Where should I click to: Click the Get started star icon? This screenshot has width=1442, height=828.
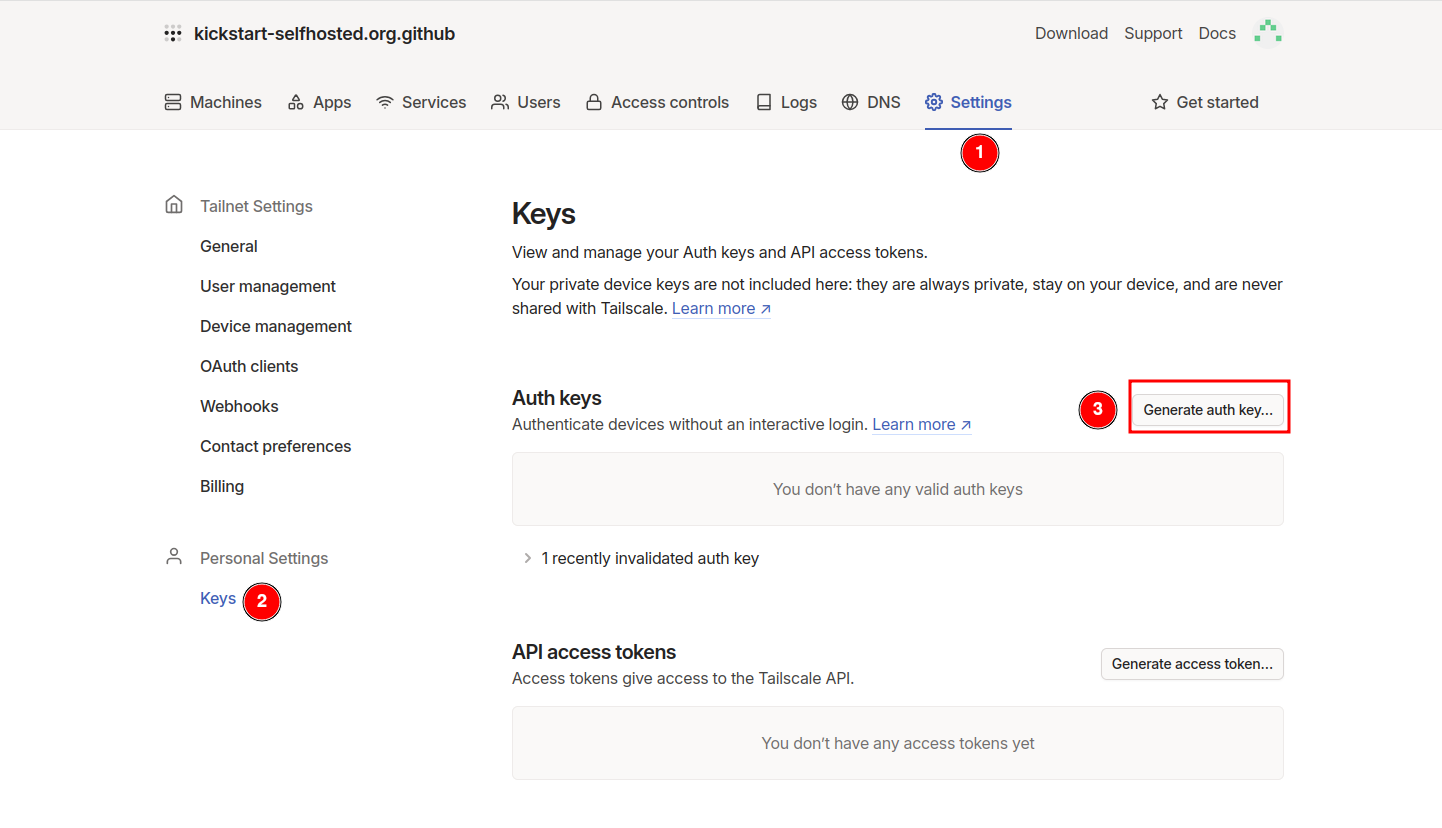click(1160, 102)
